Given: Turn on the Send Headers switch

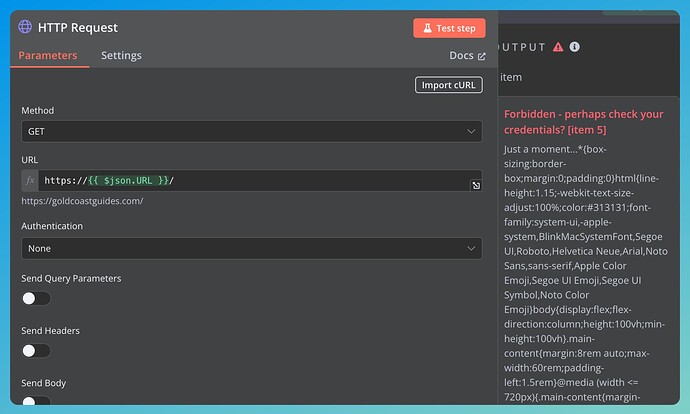Looking at the screenshot, I should click(36, 351).
